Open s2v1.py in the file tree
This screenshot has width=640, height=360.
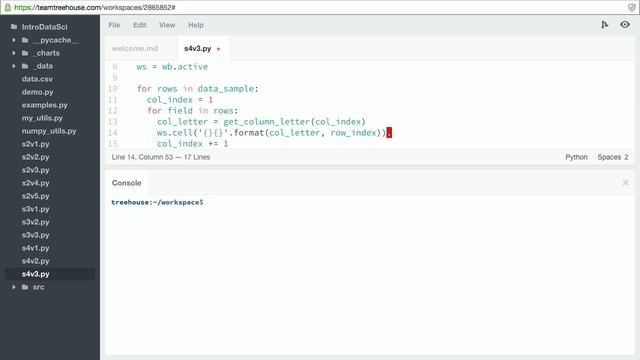tap(36, 144)
